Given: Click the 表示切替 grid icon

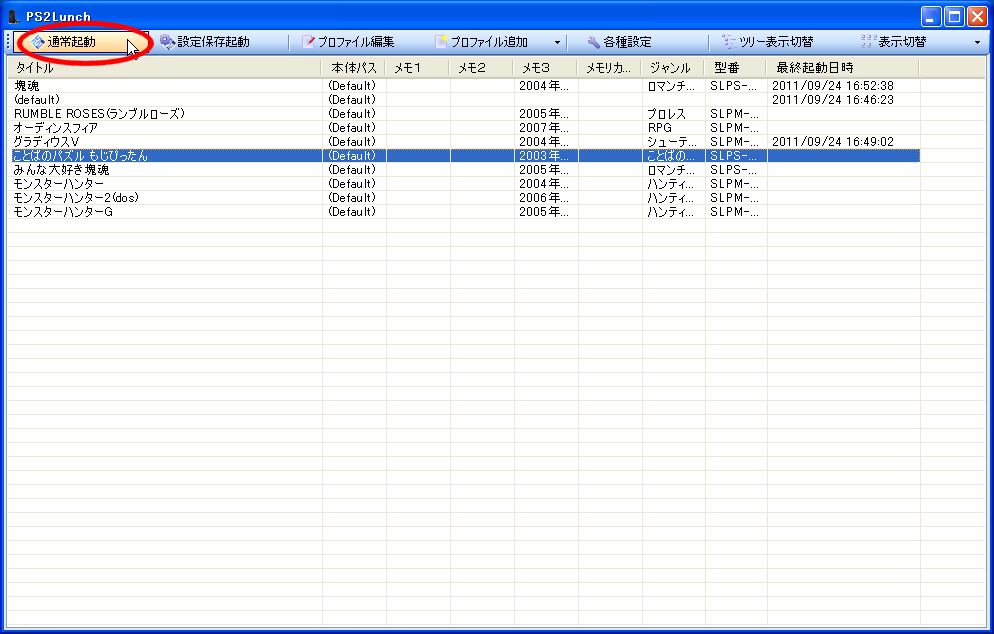Looking at the screenshot, I should 868,42.
